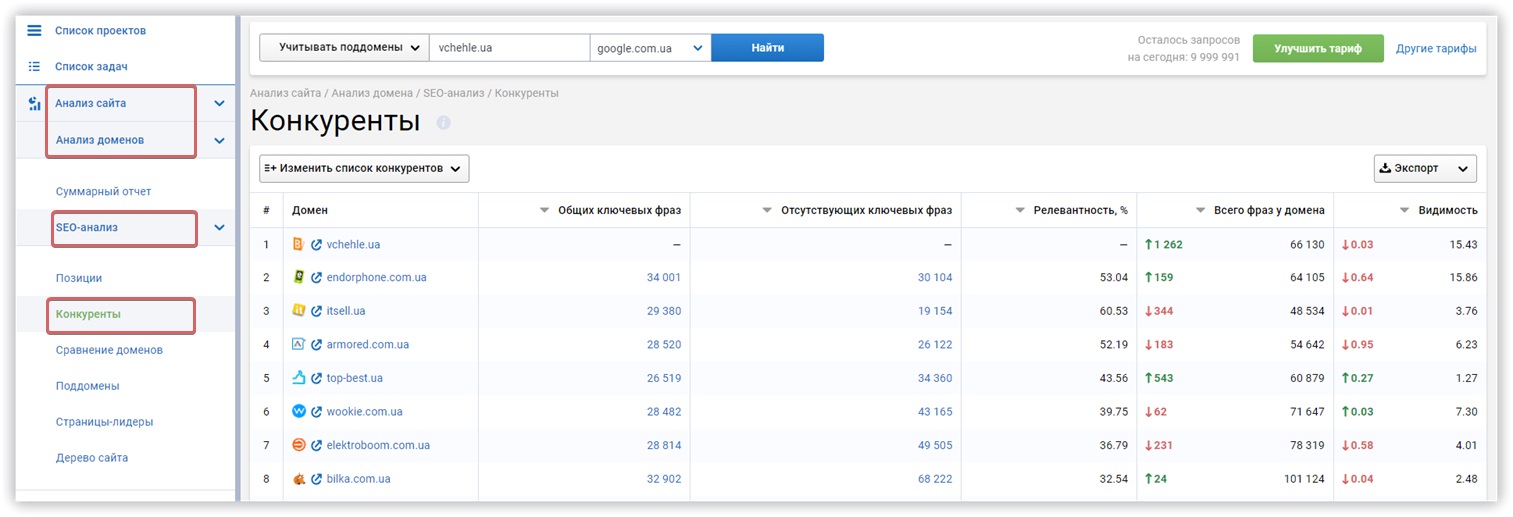Click common phrases value 29 380
The height and width of the screenshot is (517, 1513).
(x=664, y=311)
